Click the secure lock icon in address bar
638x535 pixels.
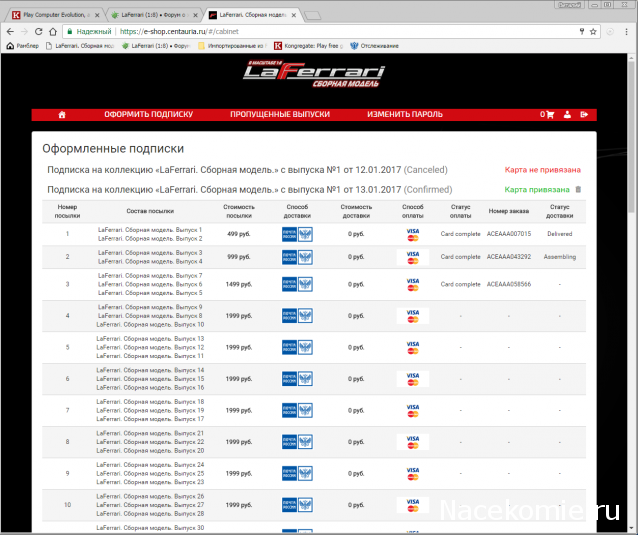click(70, 32)
